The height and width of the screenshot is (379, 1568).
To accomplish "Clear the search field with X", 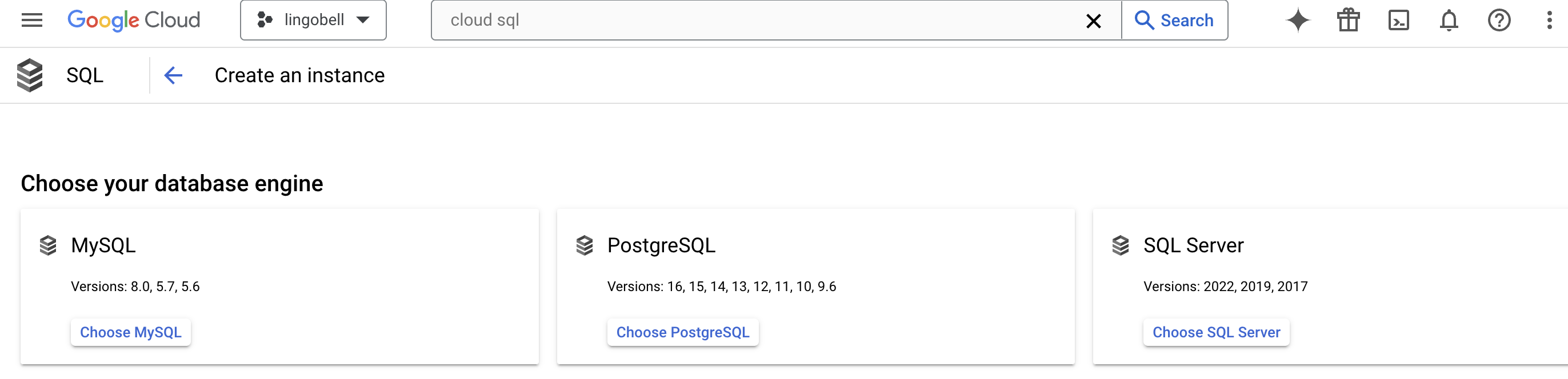I will point(1093,21).
